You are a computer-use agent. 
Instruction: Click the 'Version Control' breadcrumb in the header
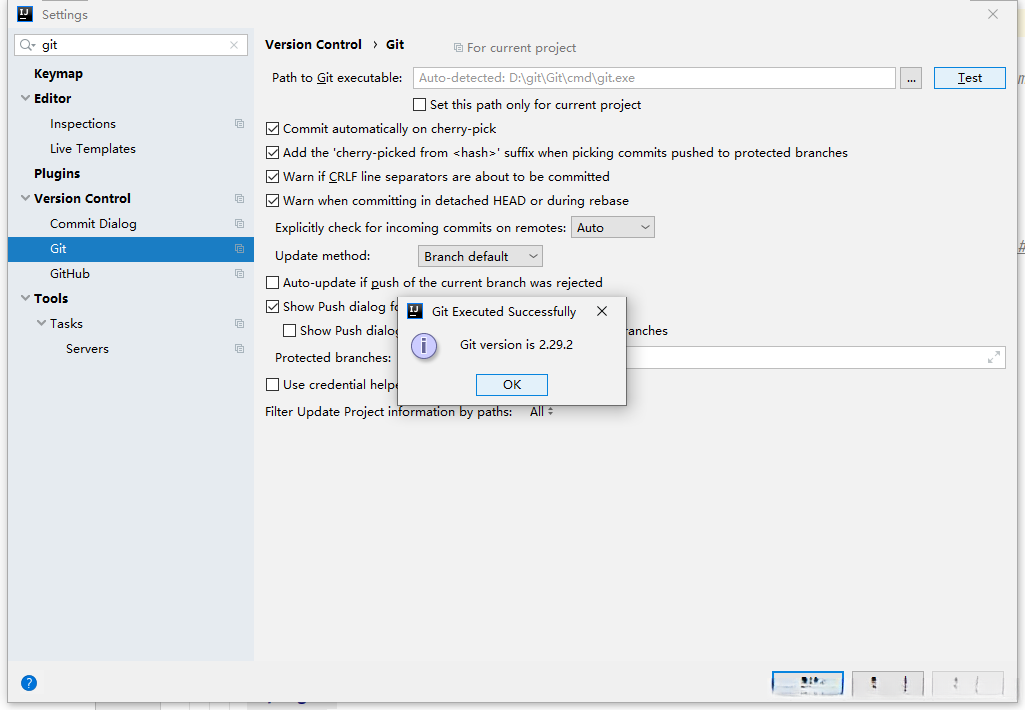point(313,44)
